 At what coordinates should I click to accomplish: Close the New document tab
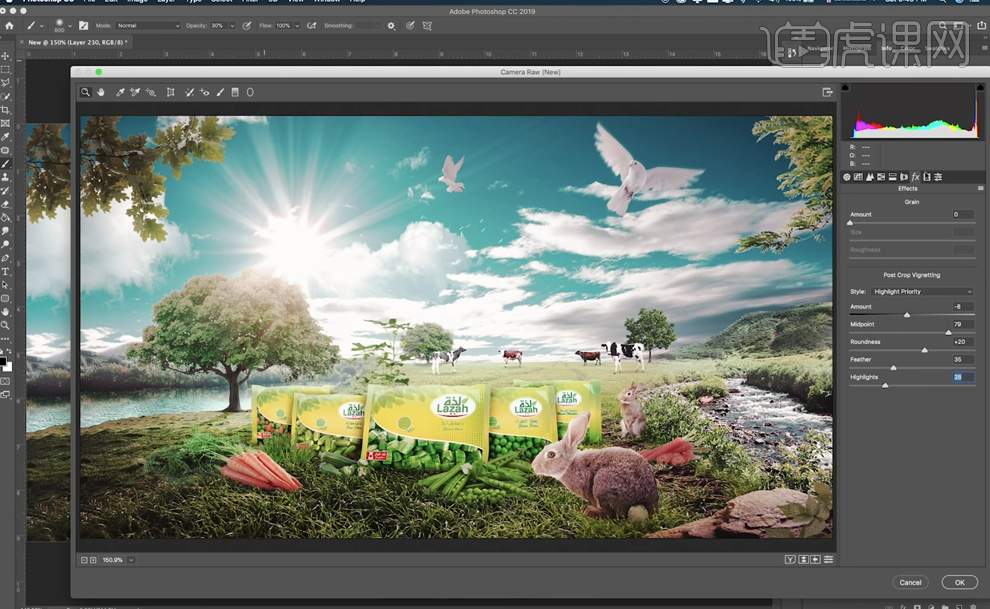tap(21, 42)
